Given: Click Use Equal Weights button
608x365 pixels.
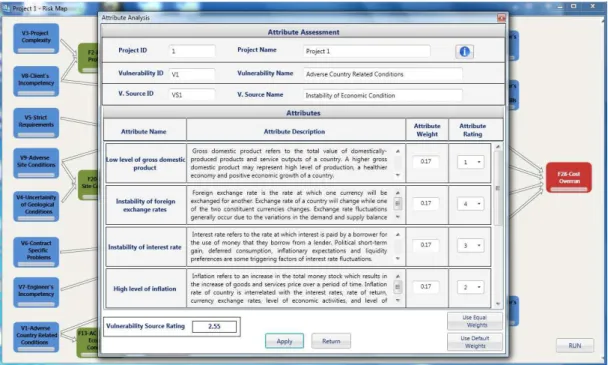Looking at the screenshot, I should pyautogui.click(x=475, y=321).
